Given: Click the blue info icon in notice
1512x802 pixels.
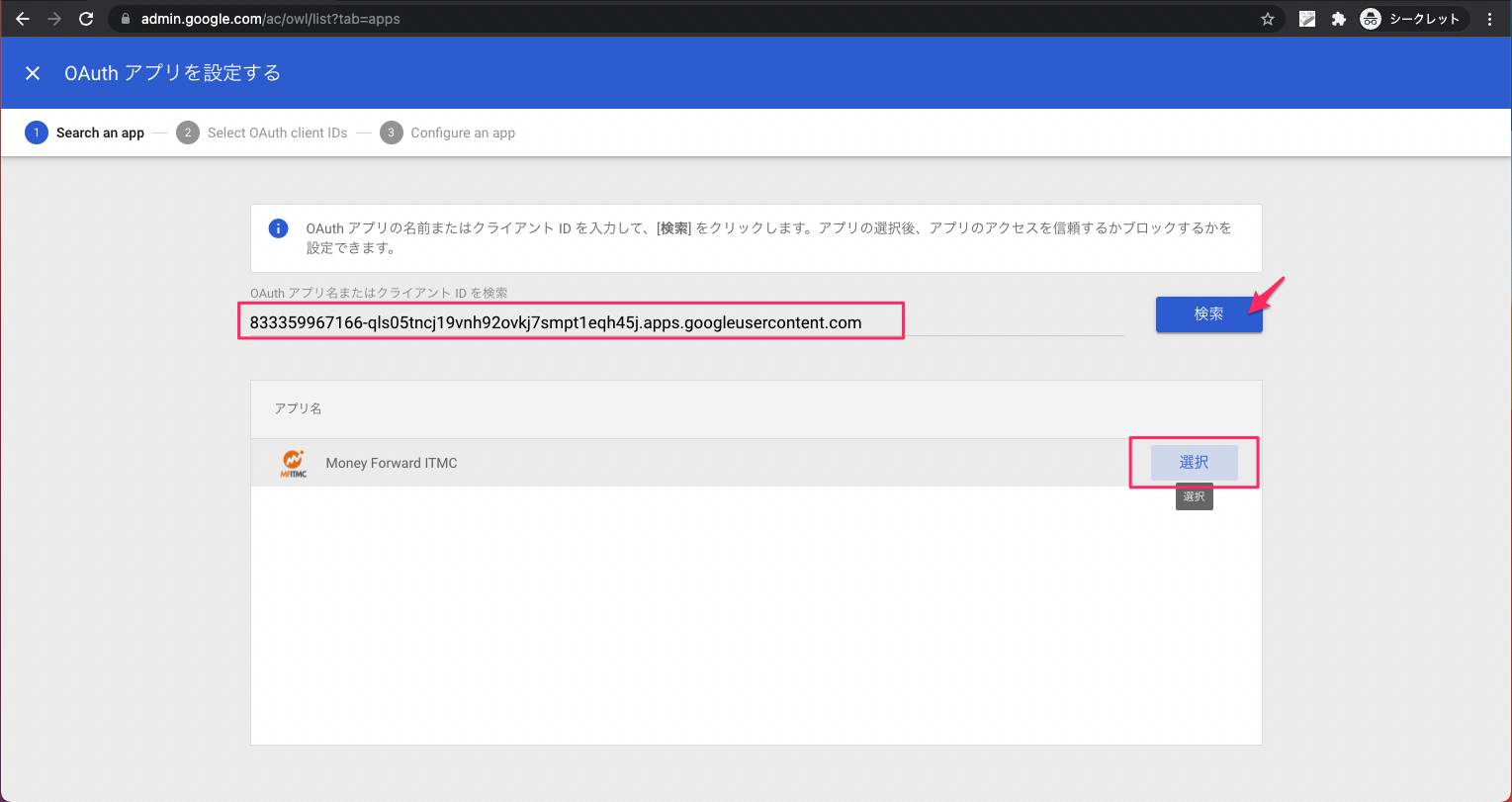Looking at the screenshot, I should point(279,228).
